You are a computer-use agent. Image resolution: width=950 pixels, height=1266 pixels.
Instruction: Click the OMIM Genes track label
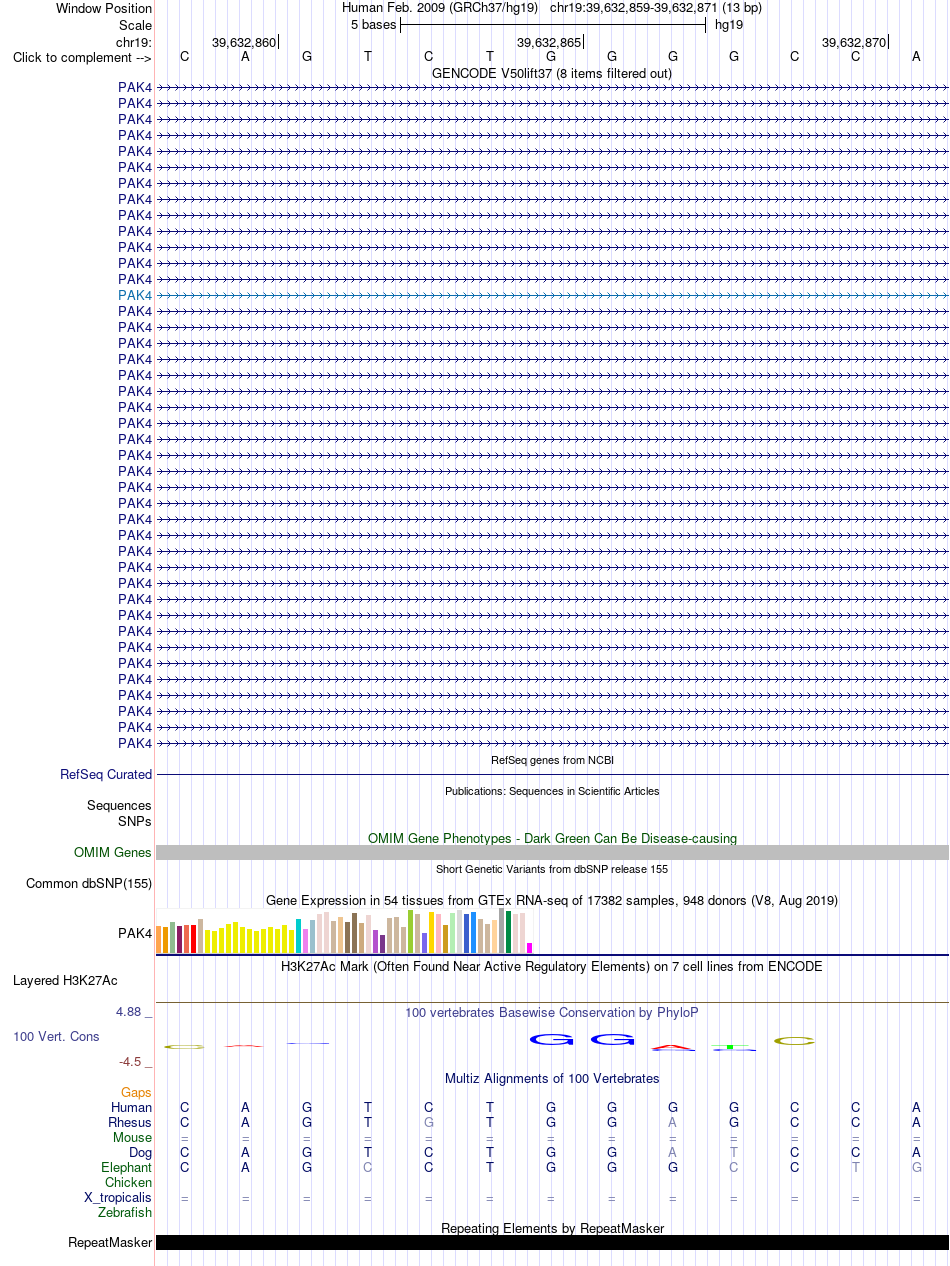click(x=113, y=853)
